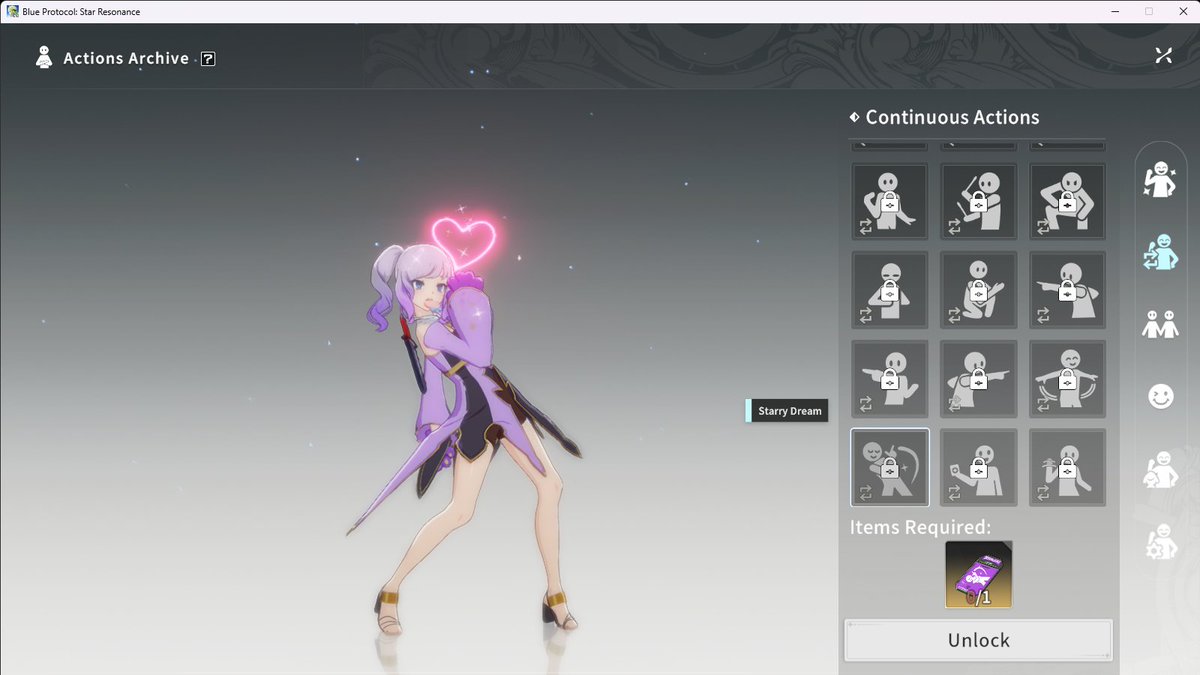Select the locked figure pointing right action
Image resolution: width=1200 pixels, height=675 pixels.
tap(979, 379)
